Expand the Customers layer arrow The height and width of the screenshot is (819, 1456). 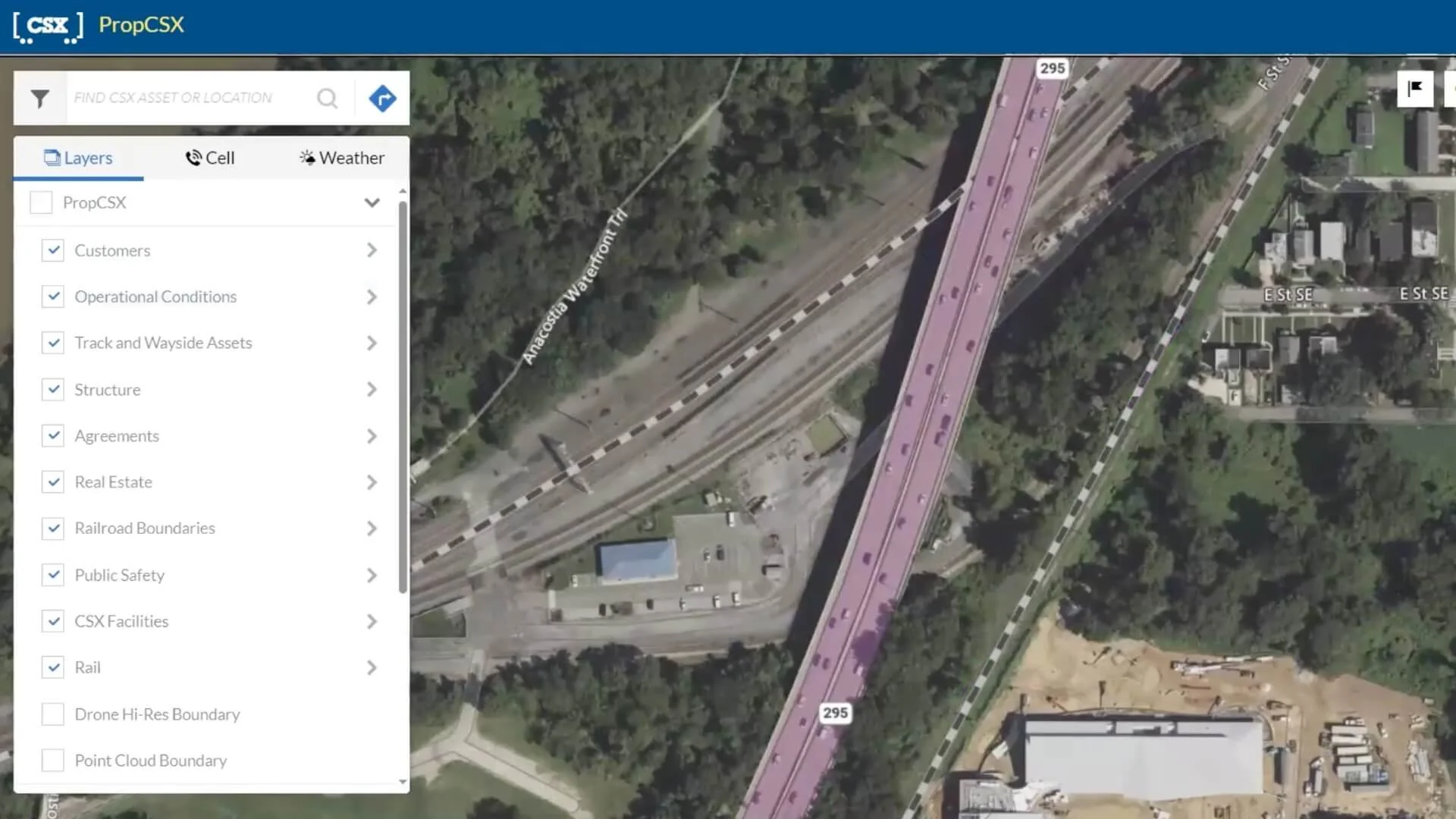(x=372, y=250)
